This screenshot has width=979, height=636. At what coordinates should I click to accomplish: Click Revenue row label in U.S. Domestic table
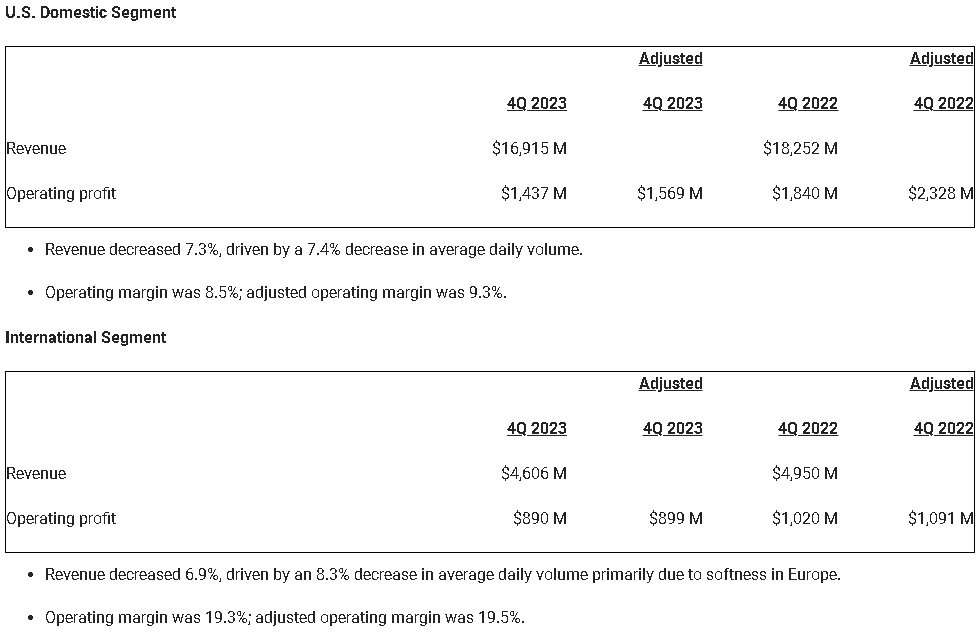click(37, 149)
